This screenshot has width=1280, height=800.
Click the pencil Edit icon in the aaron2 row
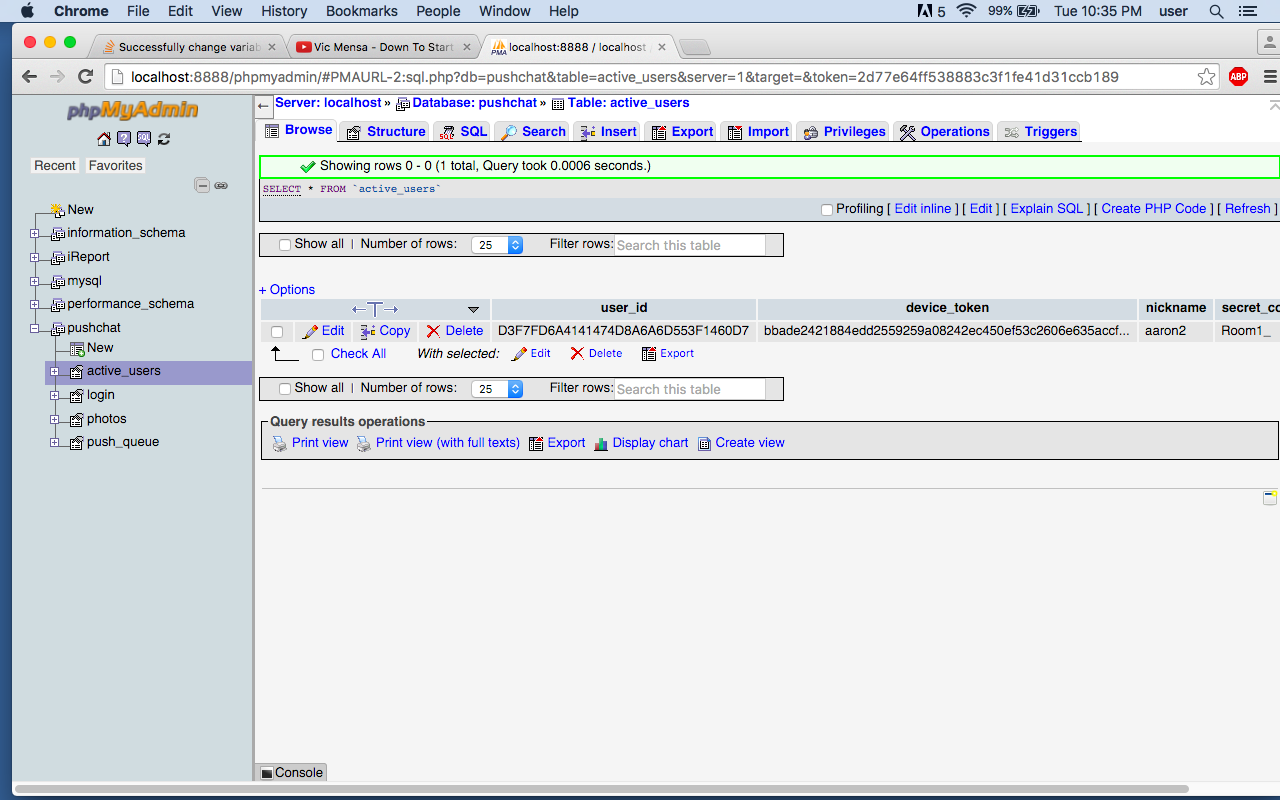tap(310, 331)
